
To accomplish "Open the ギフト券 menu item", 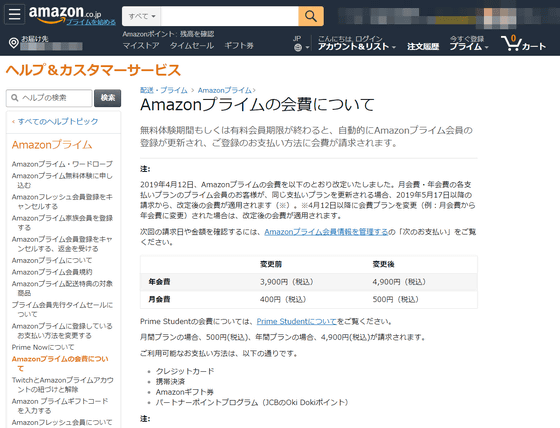I will pyautogui.click(x=239, y=46).
